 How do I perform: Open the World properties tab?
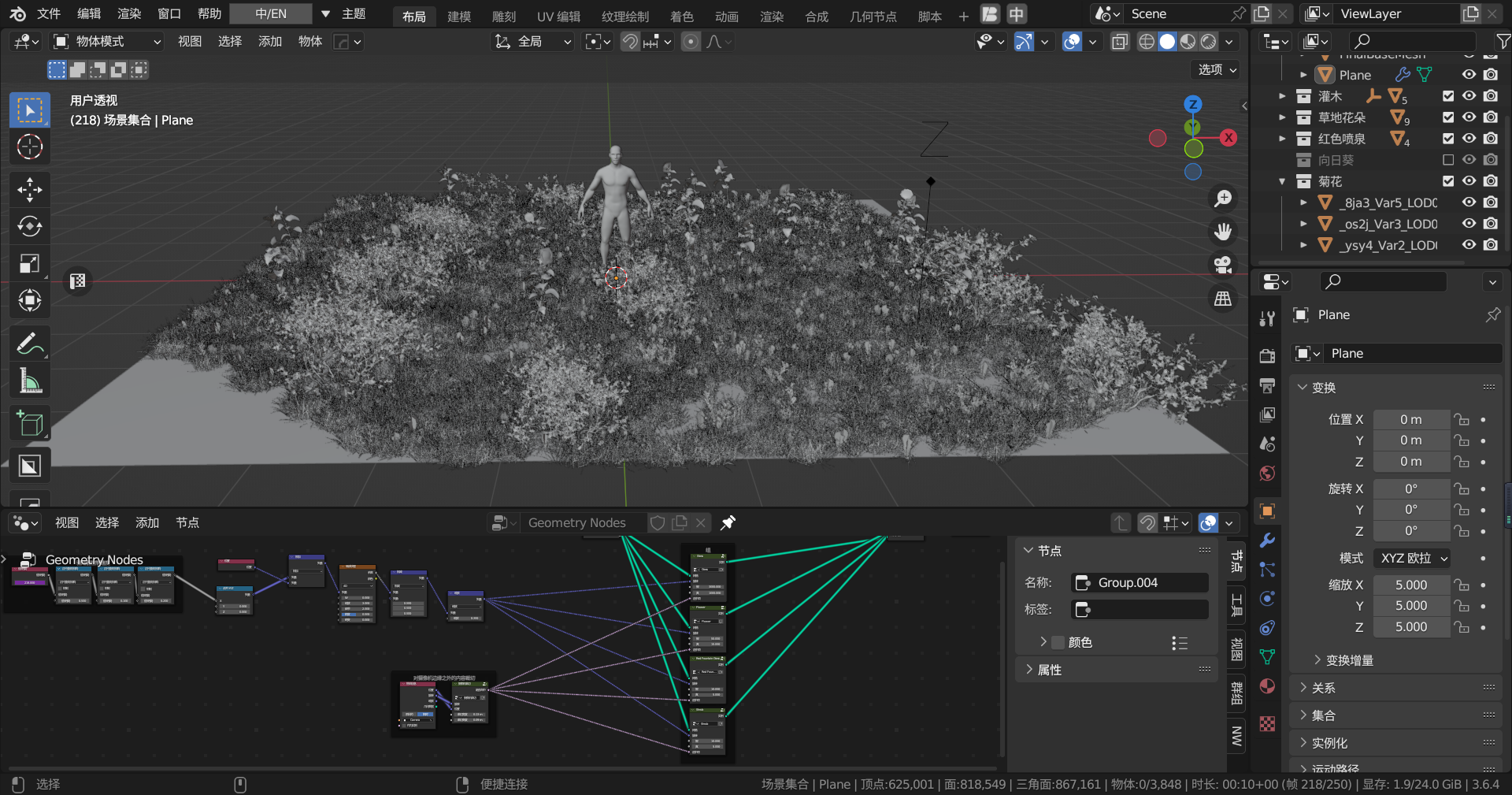[1267, 473]
